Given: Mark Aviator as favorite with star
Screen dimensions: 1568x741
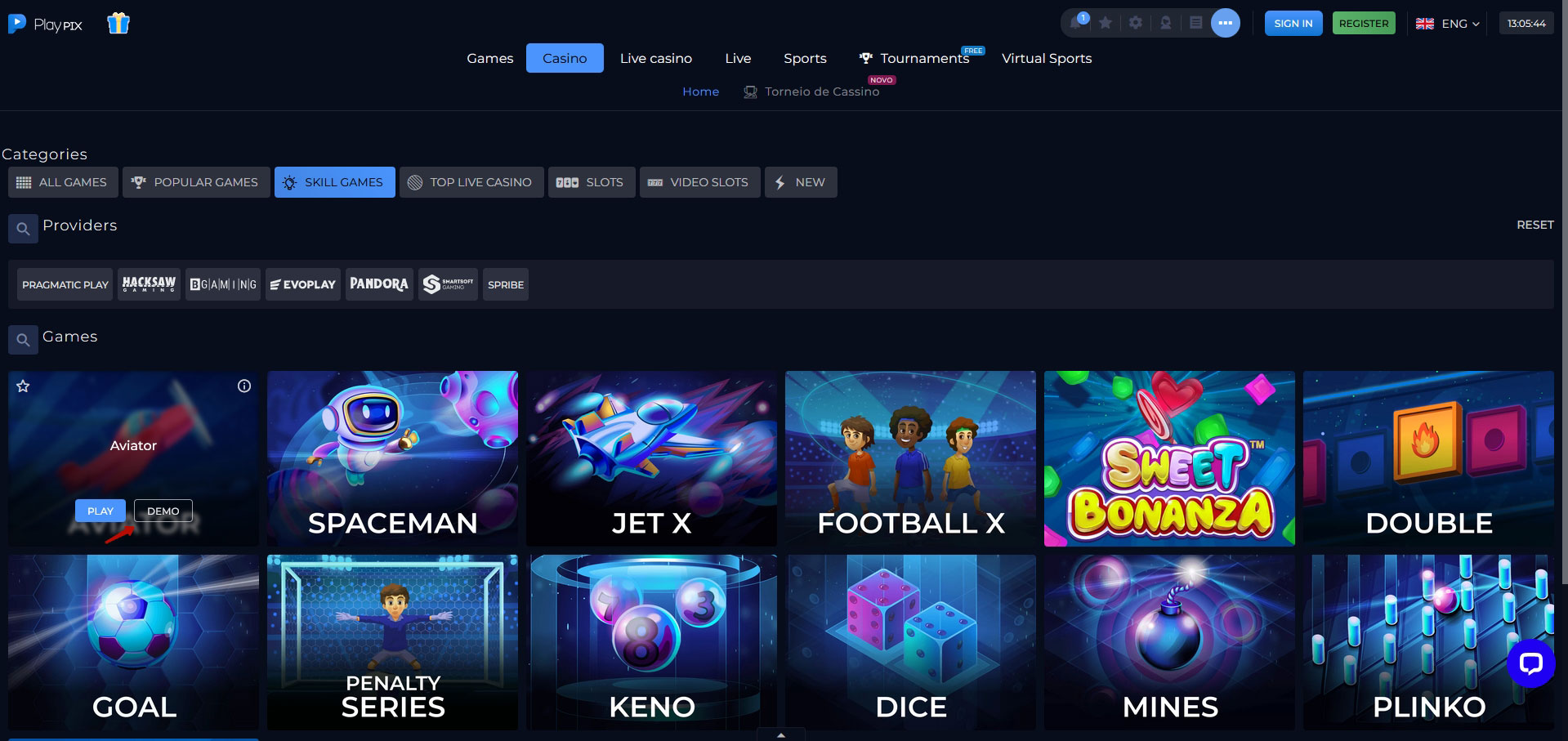Looking at the screenshot, I should [x=23, y=386].
